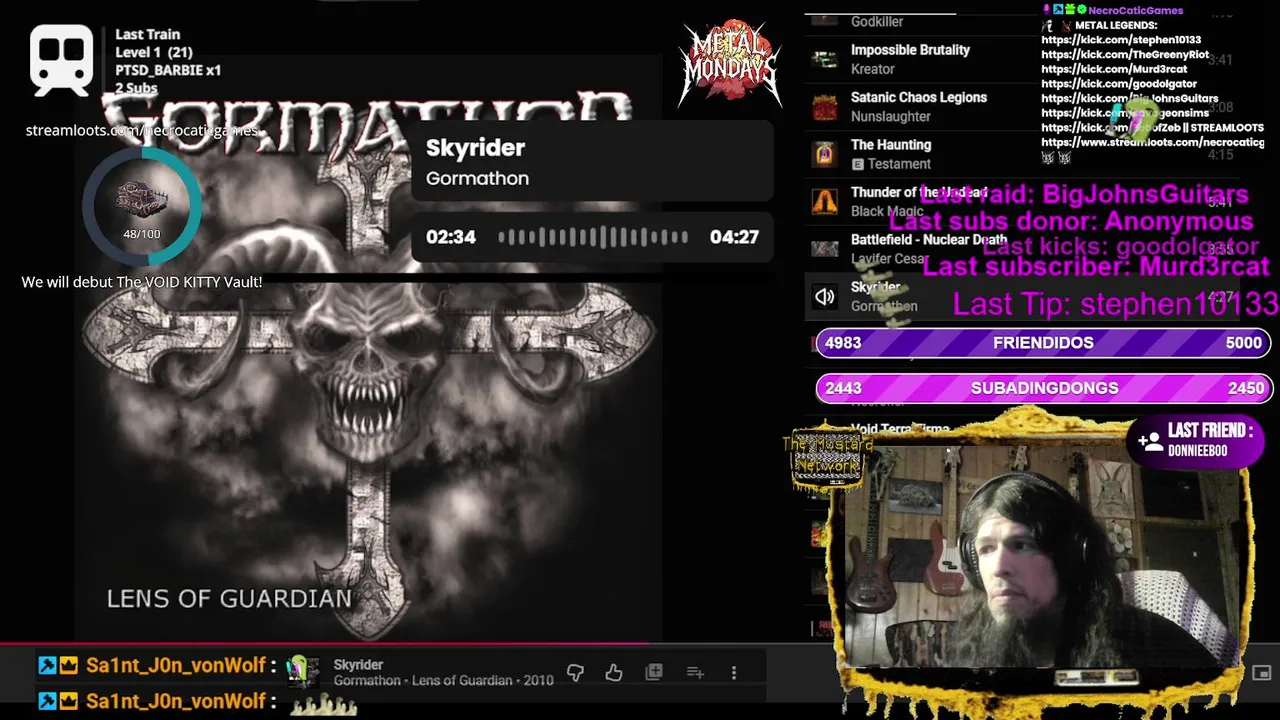Screen dimensions: 1280x720
Task: Click the PTSD_BARBIE x1 text
Action: click(x=168, y=70)
